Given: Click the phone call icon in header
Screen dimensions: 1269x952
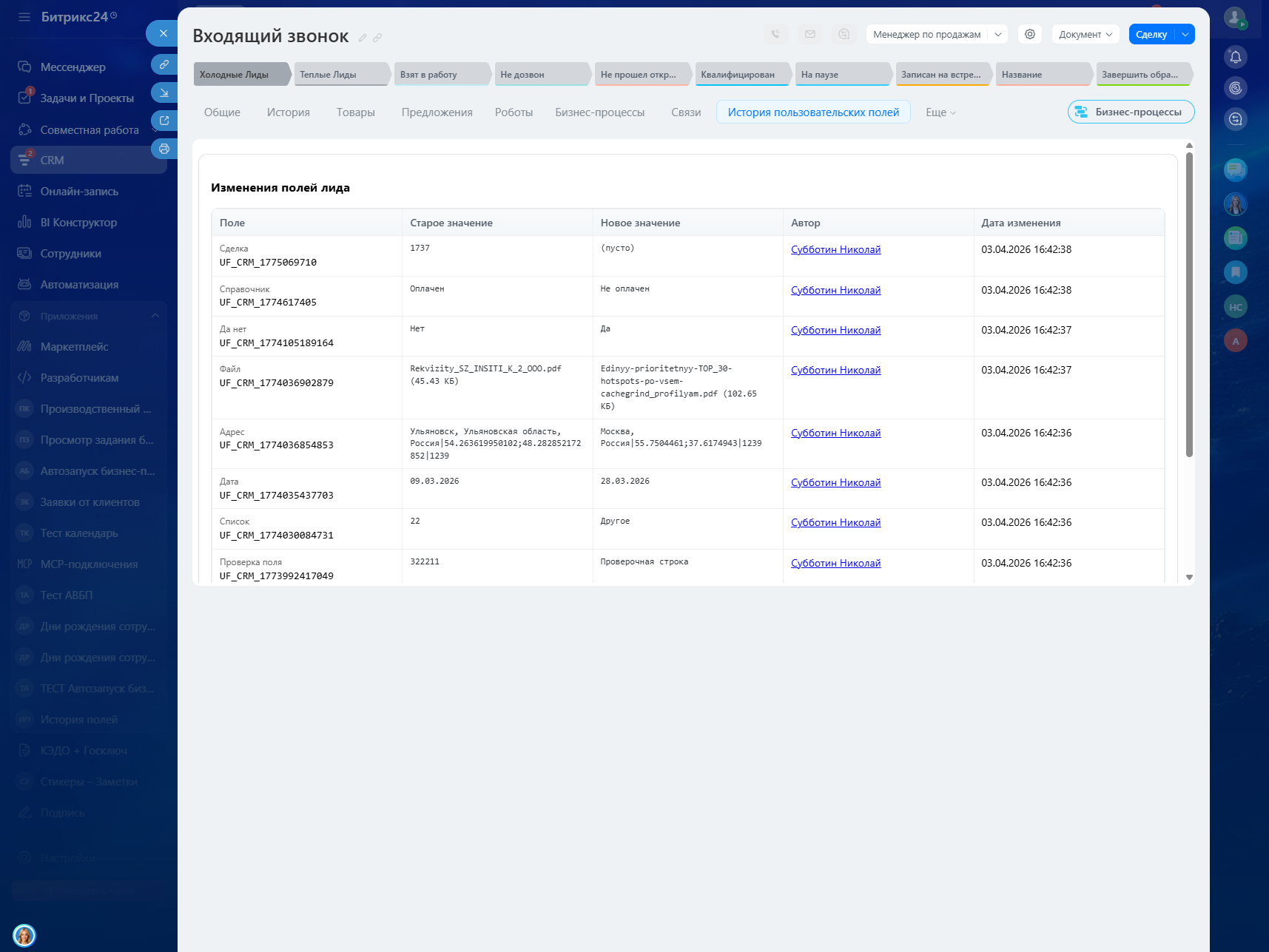Looking at the screenshot, I should 775,34.
